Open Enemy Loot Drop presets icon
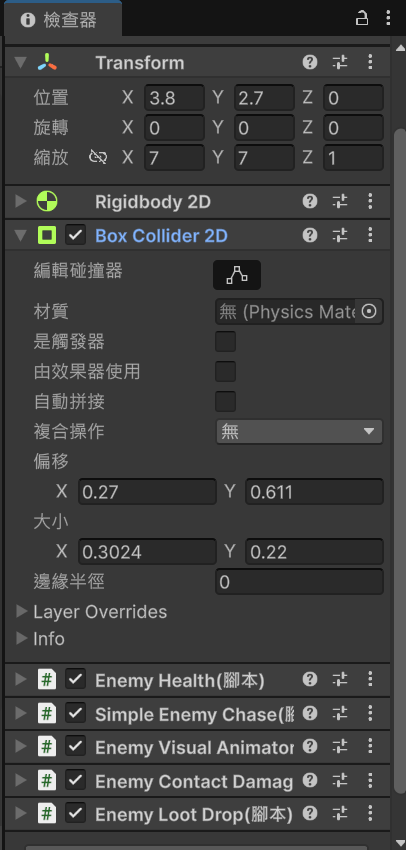 point(340,813)
